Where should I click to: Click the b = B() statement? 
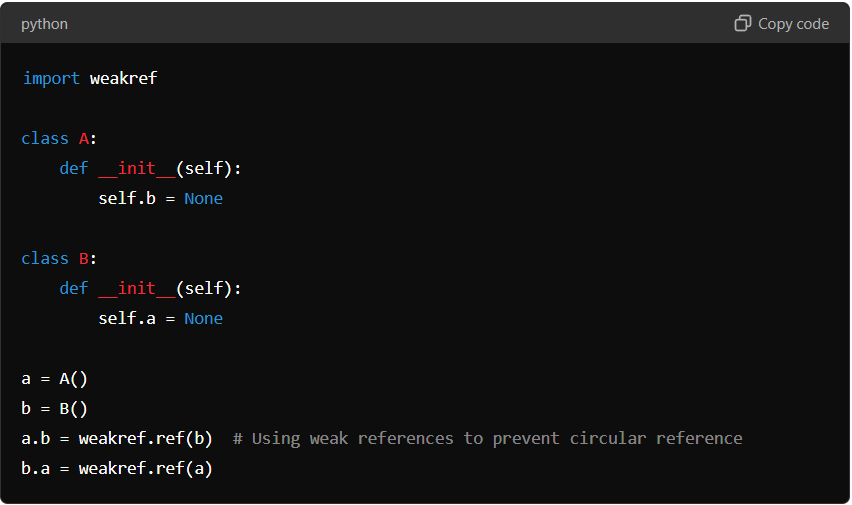coord(54,408)
